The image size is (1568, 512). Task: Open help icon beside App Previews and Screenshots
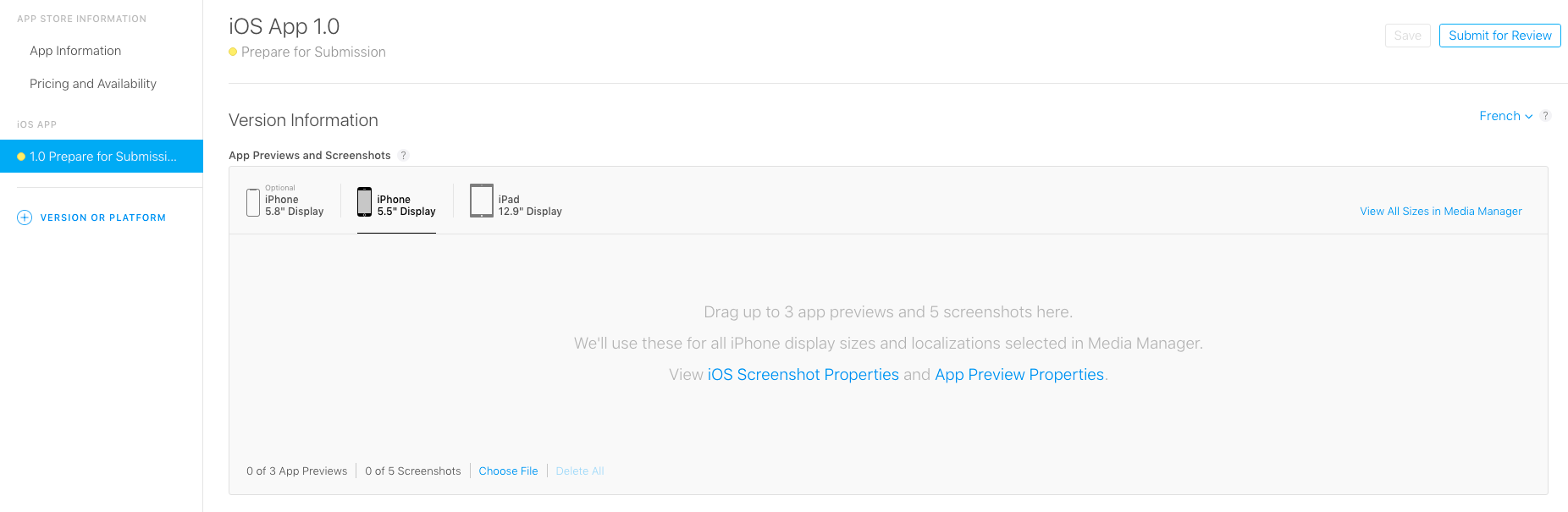point(404,155)
